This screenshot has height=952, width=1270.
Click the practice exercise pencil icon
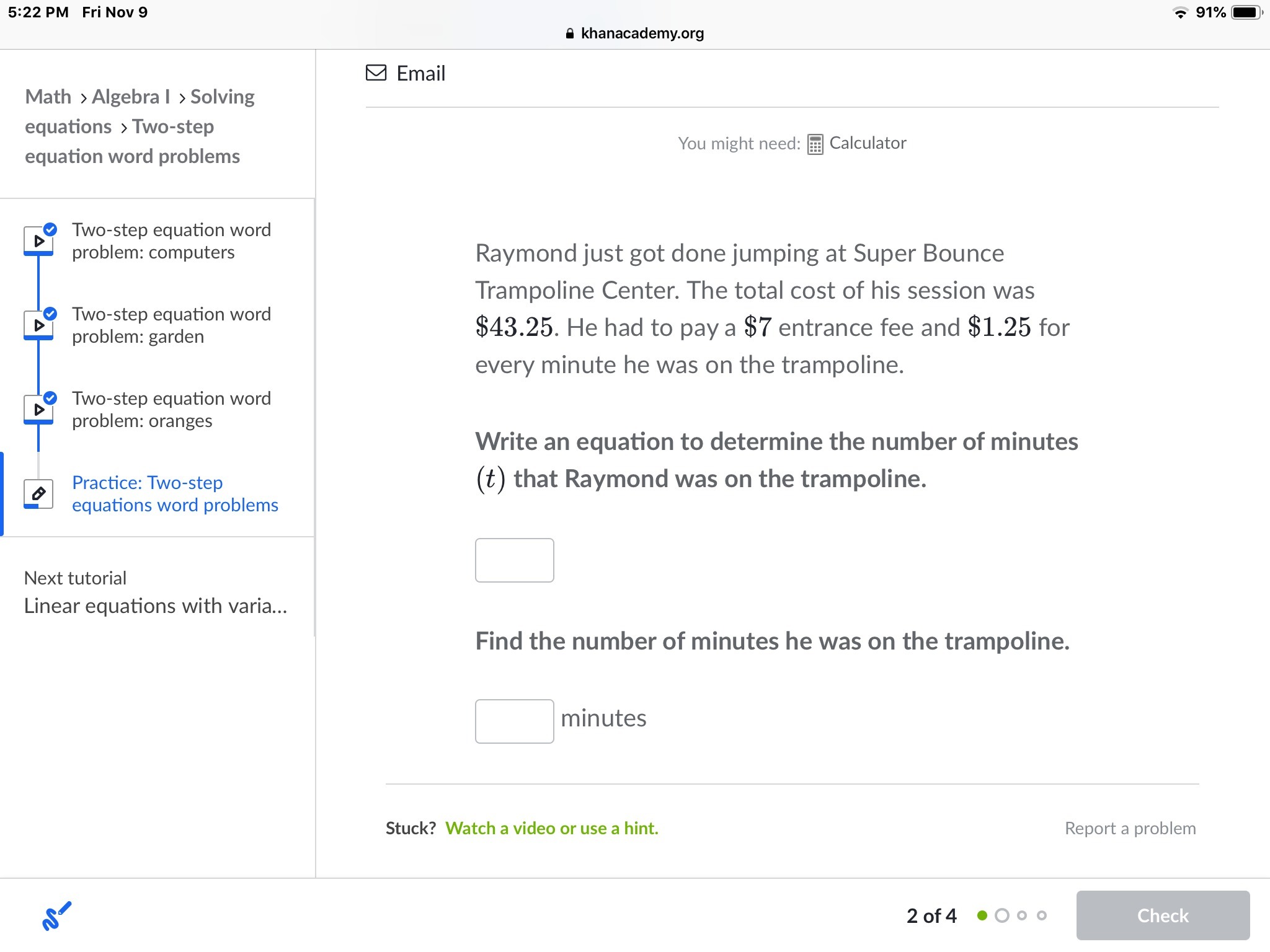point(38,494)
